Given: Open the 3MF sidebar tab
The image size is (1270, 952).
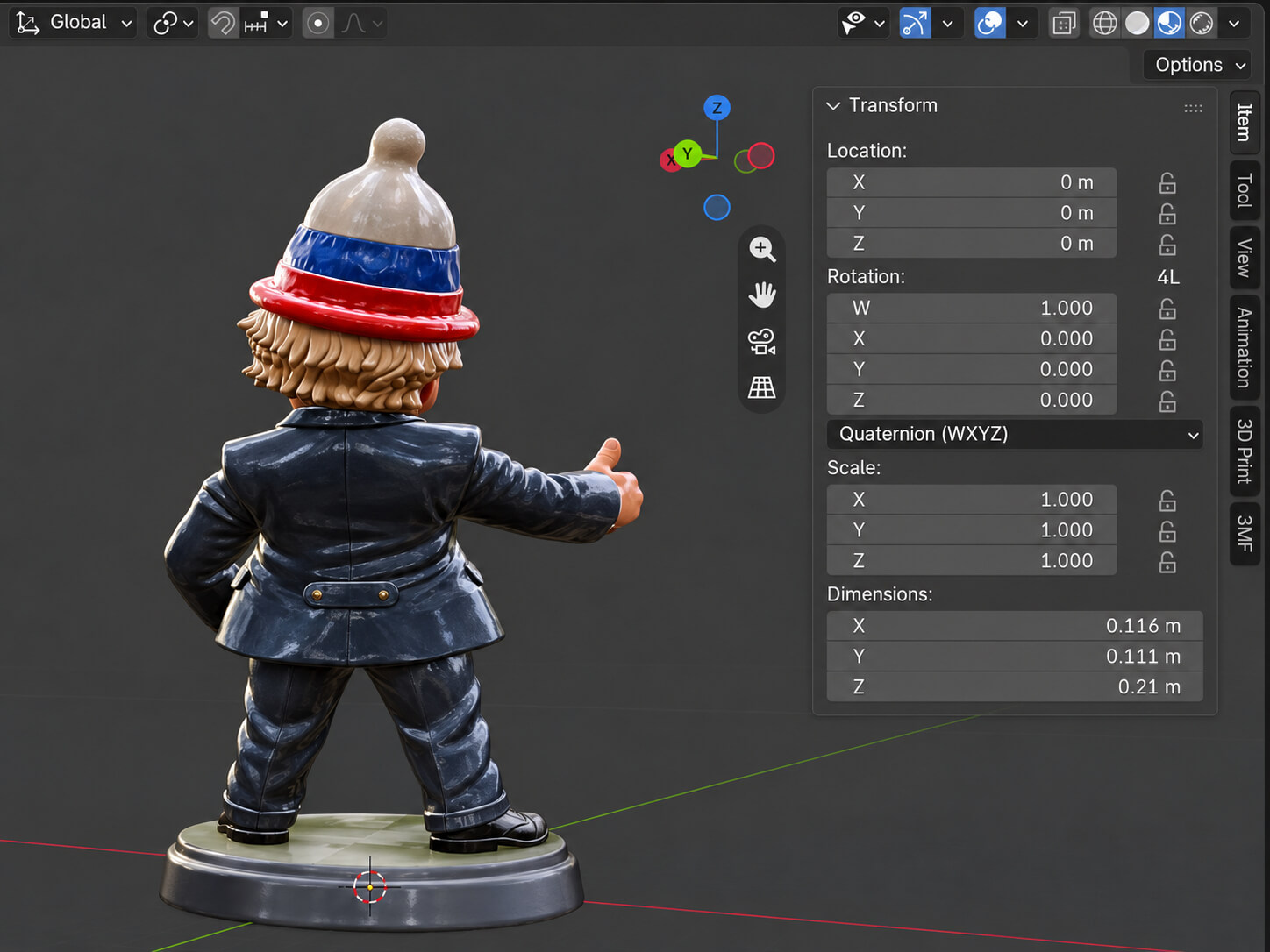Looking at the screenshot, I should tap(1245, 534).
